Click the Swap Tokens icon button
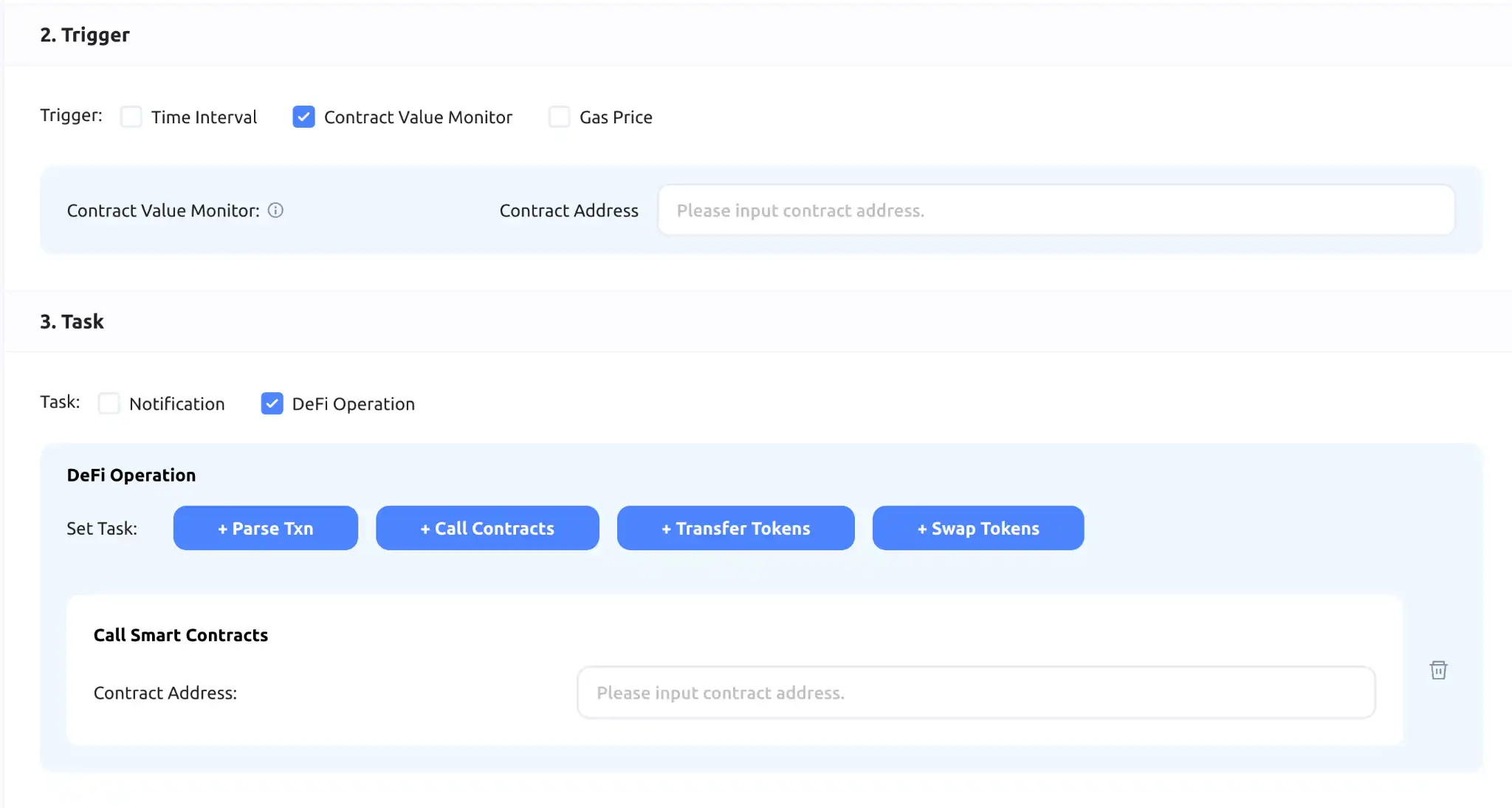 [978, 528]
